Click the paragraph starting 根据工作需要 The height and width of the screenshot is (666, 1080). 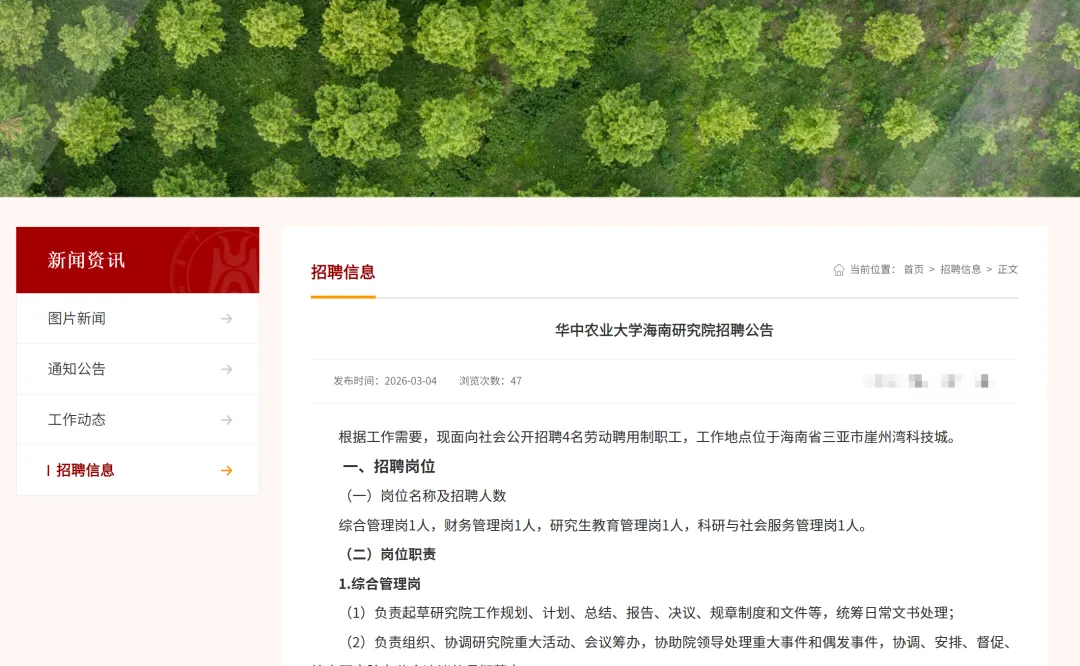(x=649, y=437)
